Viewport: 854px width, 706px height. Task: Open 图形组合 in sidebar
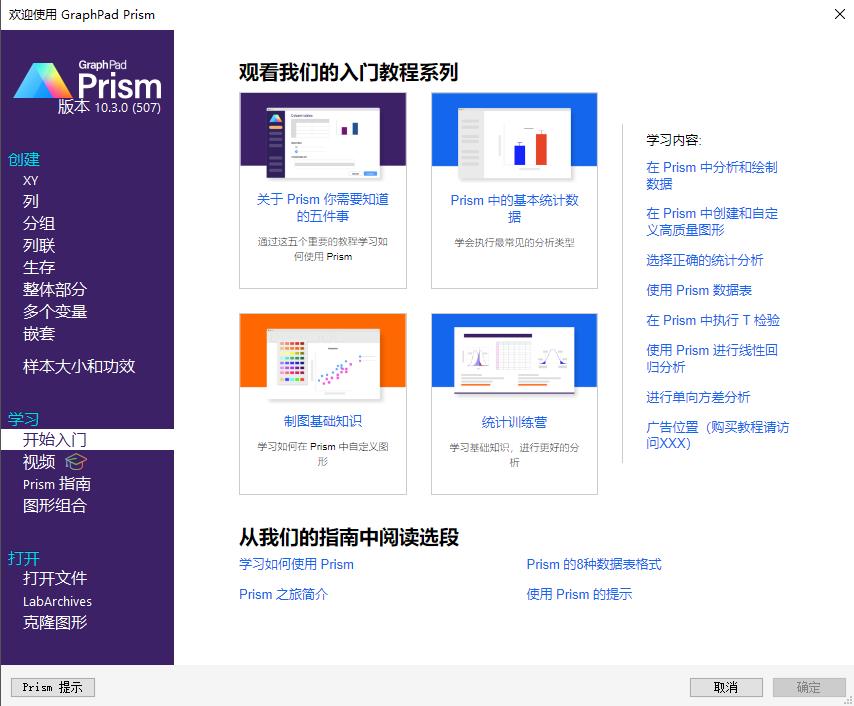point(54,506)
